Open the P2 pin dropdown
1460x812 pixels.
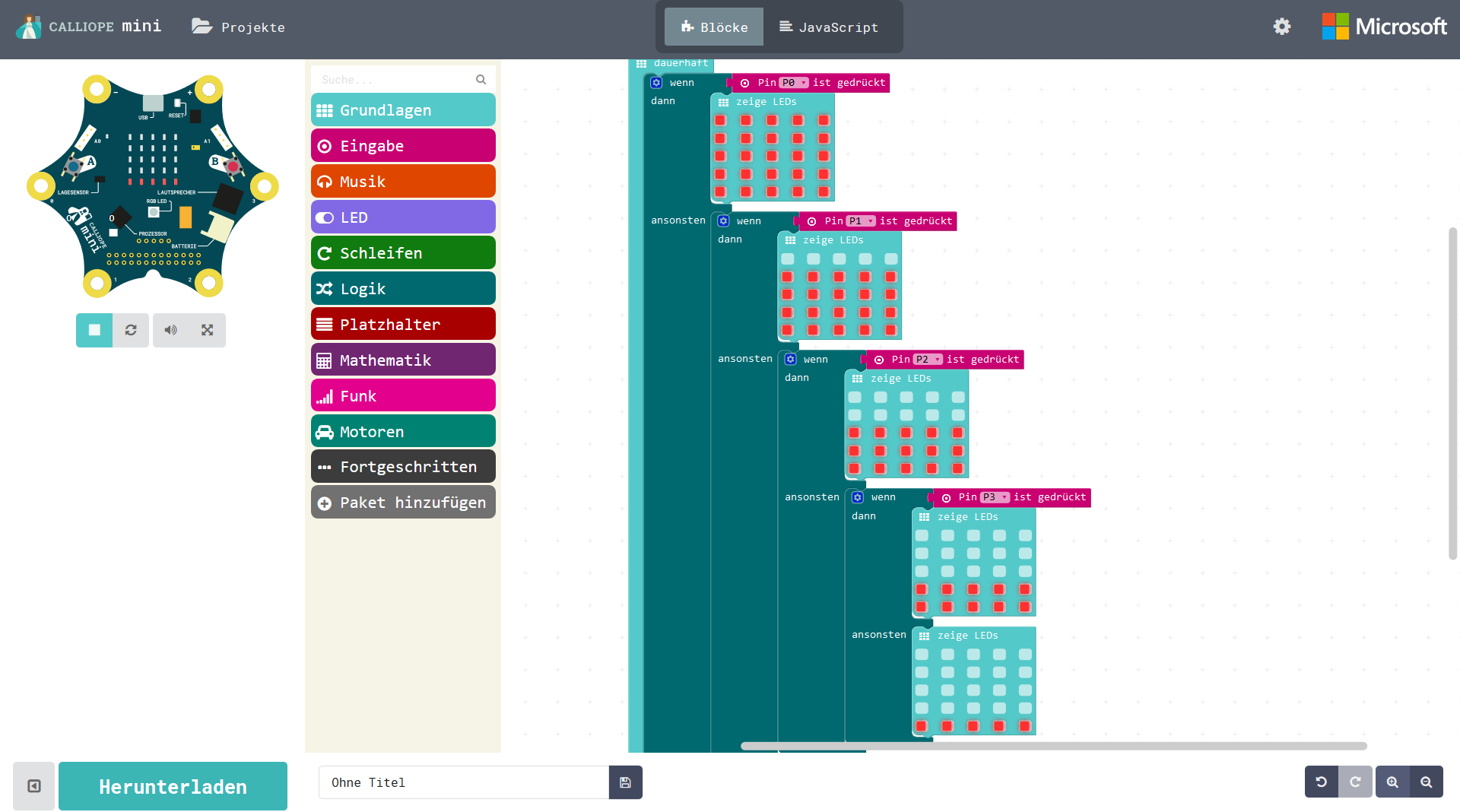click(x=928, y=359)
